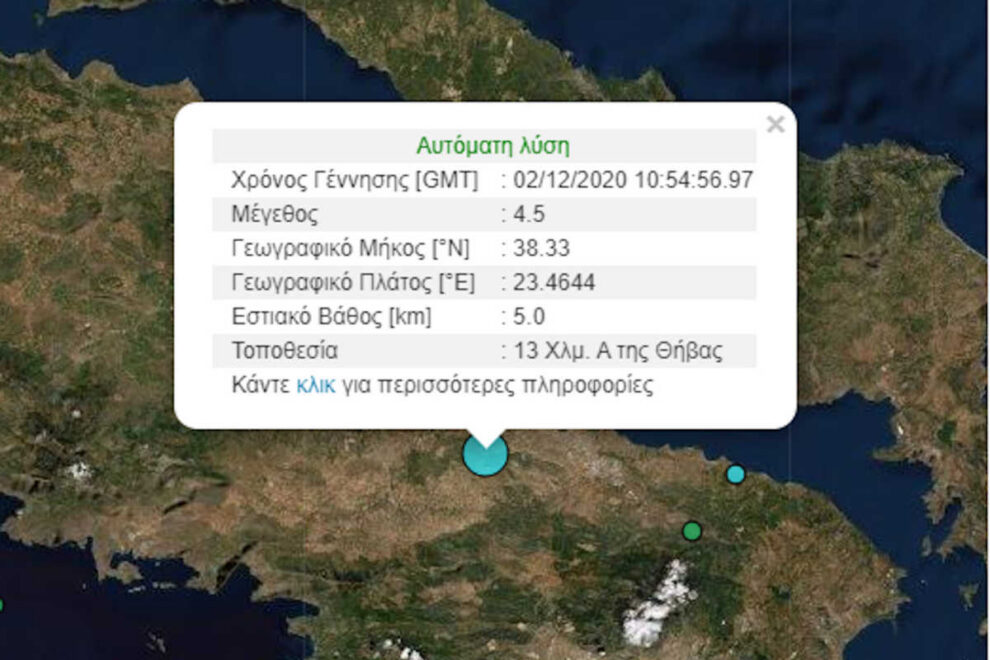Click the date '02/12/2020 10:54:56.97'
990x660 pixels.
633,180
